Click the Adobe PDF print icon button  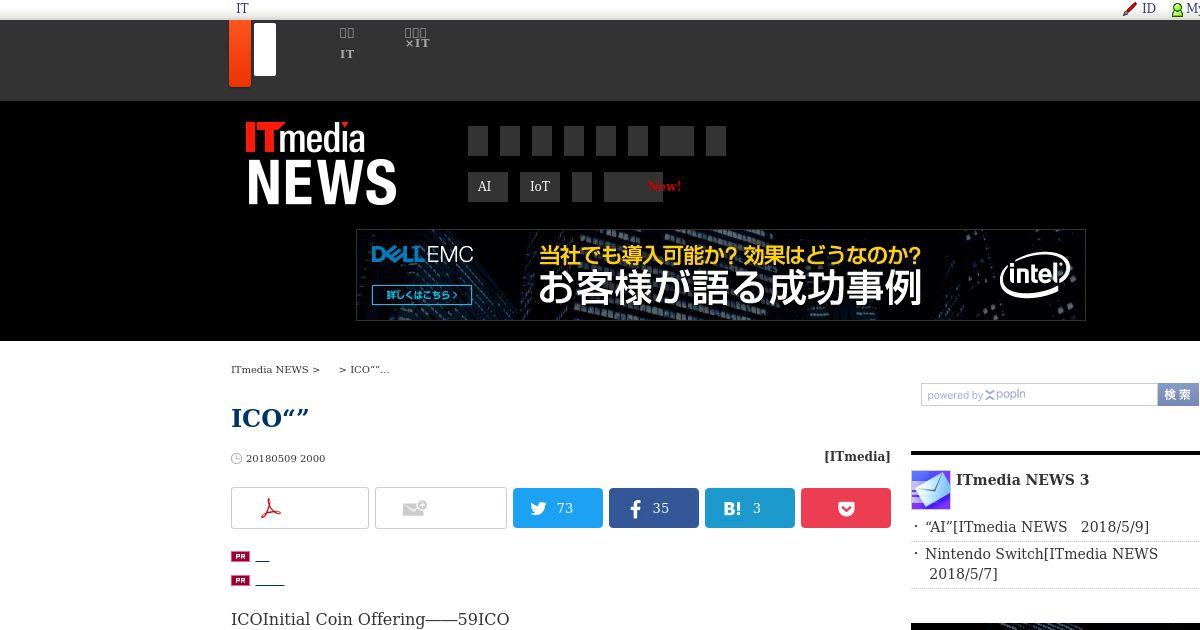pos(300,508)
